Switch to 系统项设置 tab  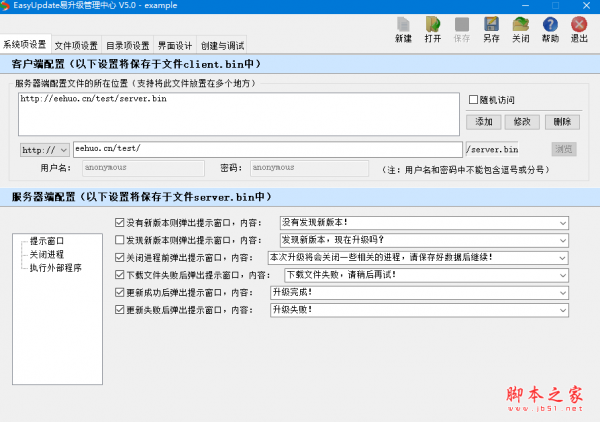(25, 44)
